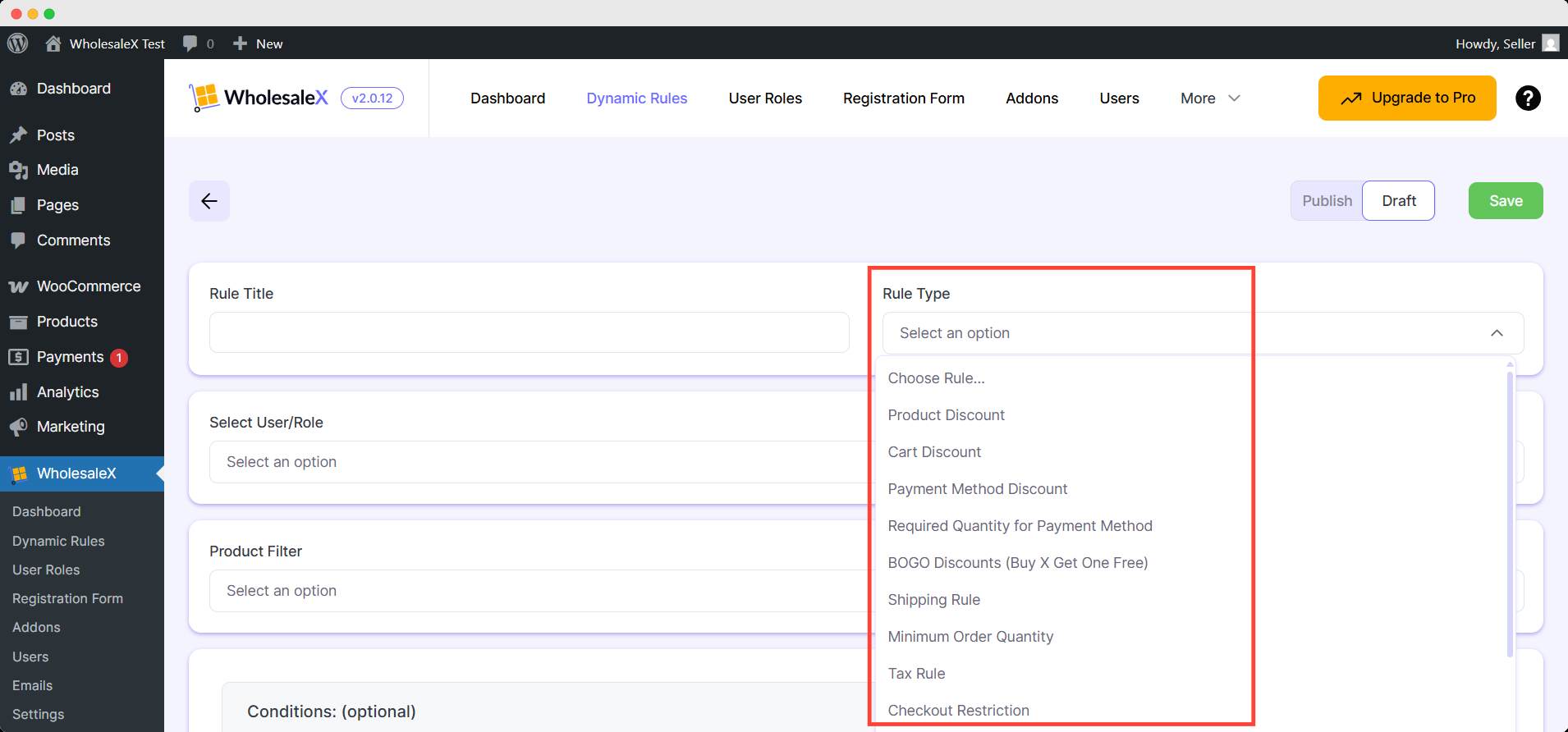
Task: Open the Dashboard tab in WholesaleX header
Action: click(x=507, y=98)
